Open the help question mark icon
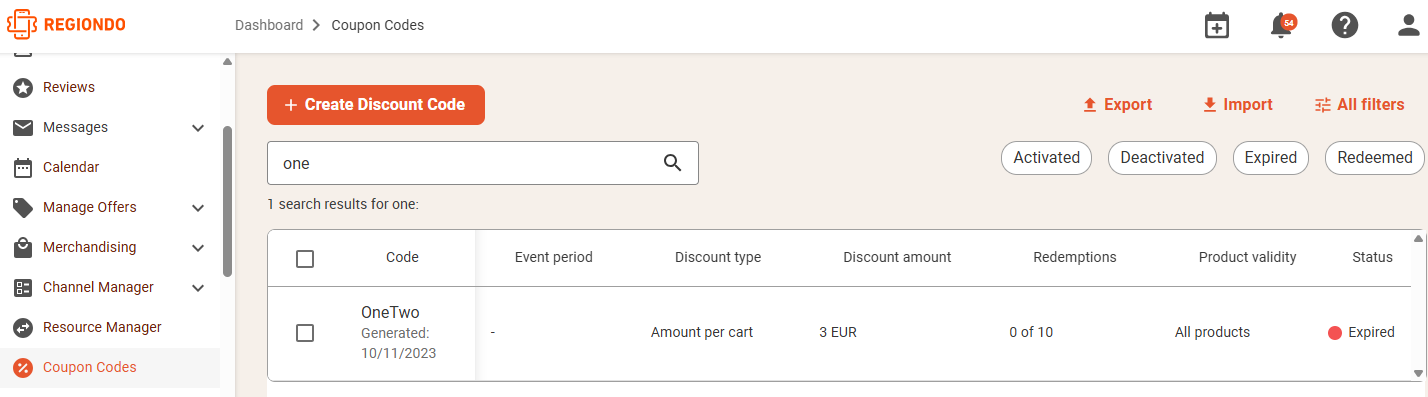 [1345, 26]
